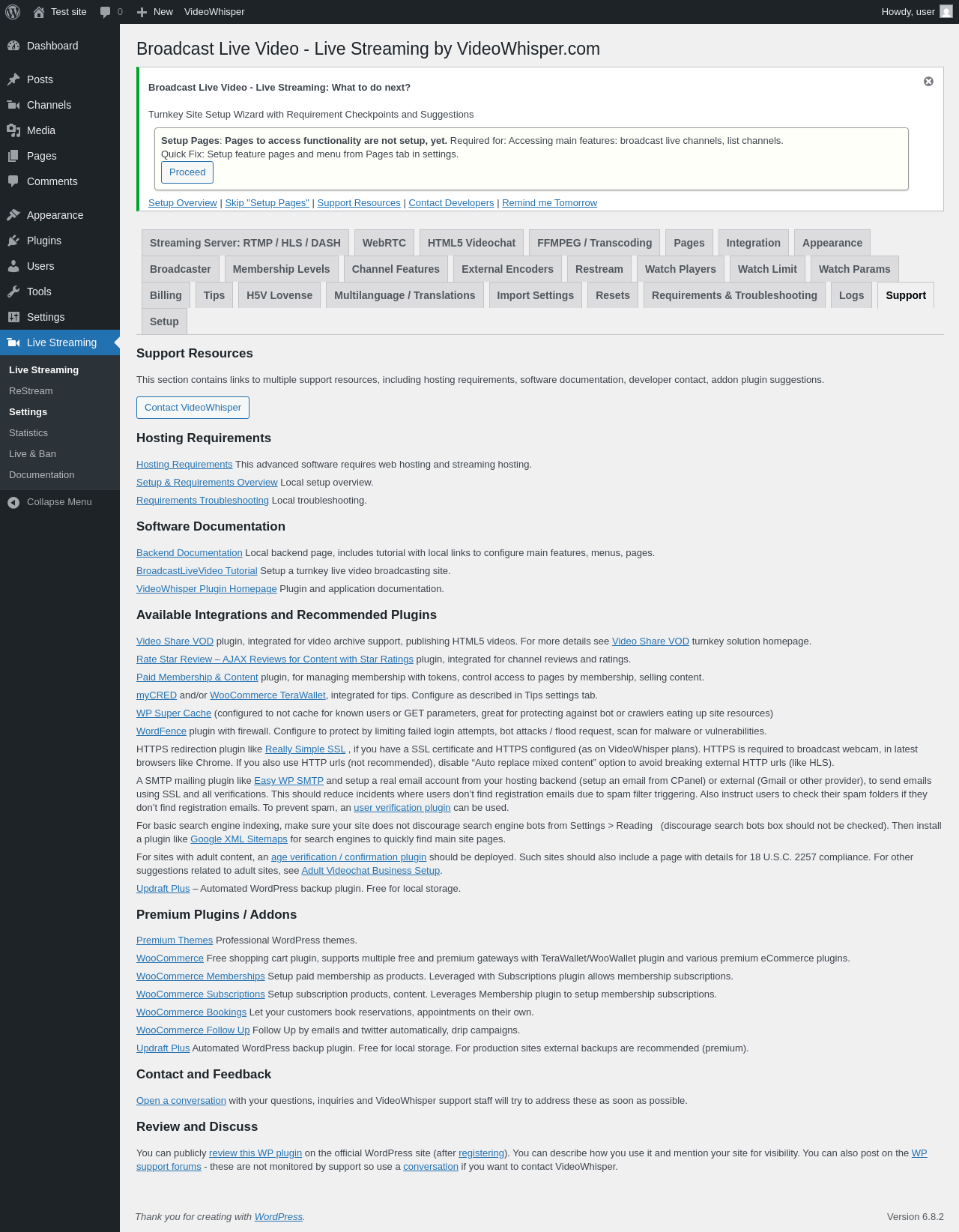Open the VideoWhisper admin bar menu
Screen dimensions: 959x1232
pyautogui.click(x=214, y=12)
